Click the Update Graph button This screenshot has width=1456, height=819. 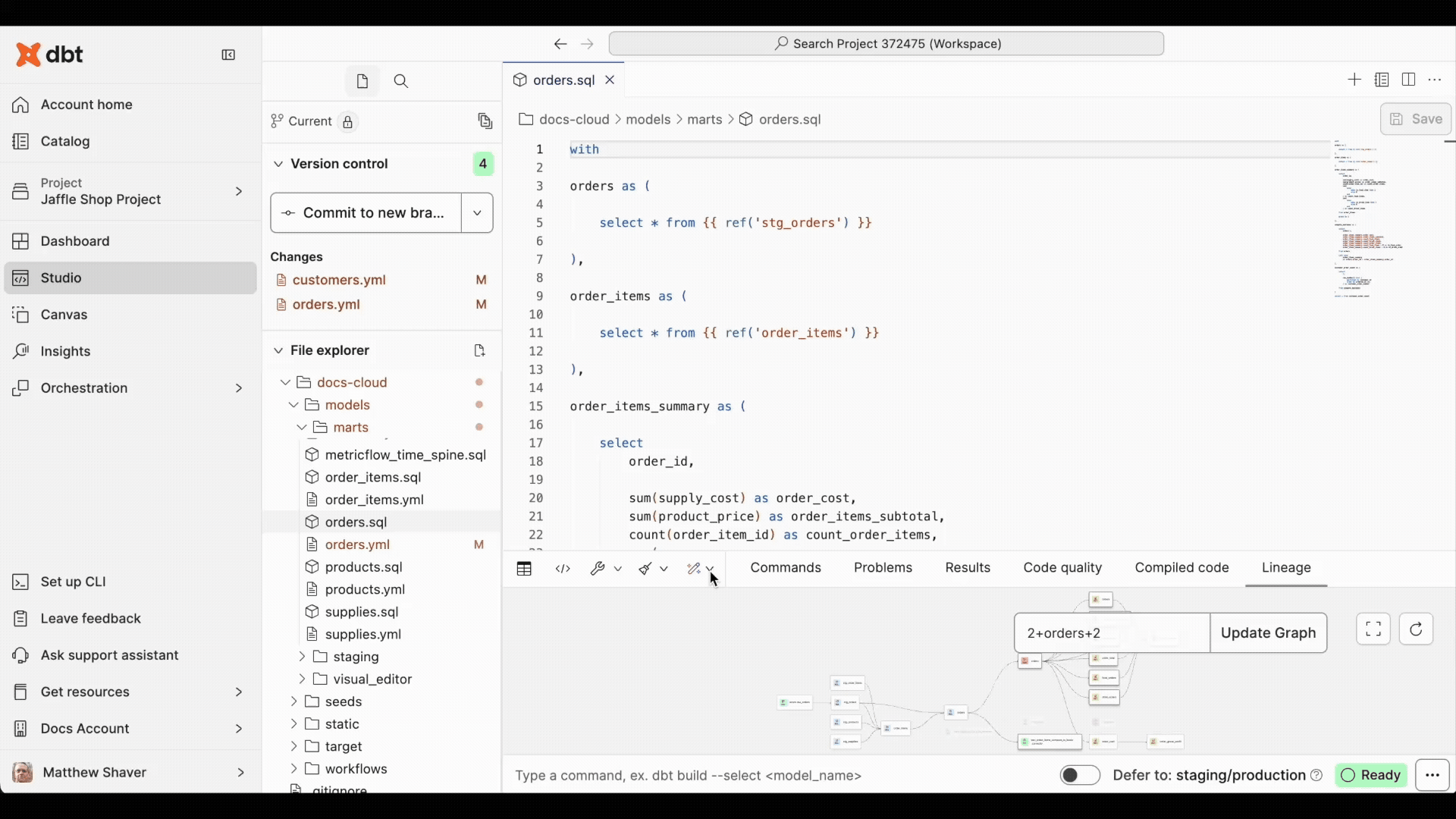pos(1269,632)
